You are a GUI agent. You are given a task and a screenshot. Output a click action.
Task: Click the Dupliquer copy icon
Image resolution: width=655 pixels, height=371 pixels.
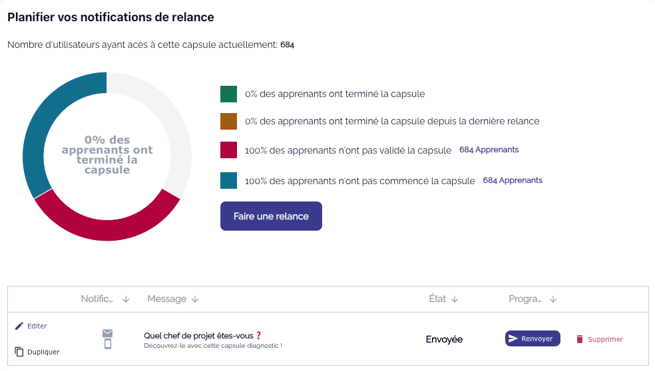19,352
